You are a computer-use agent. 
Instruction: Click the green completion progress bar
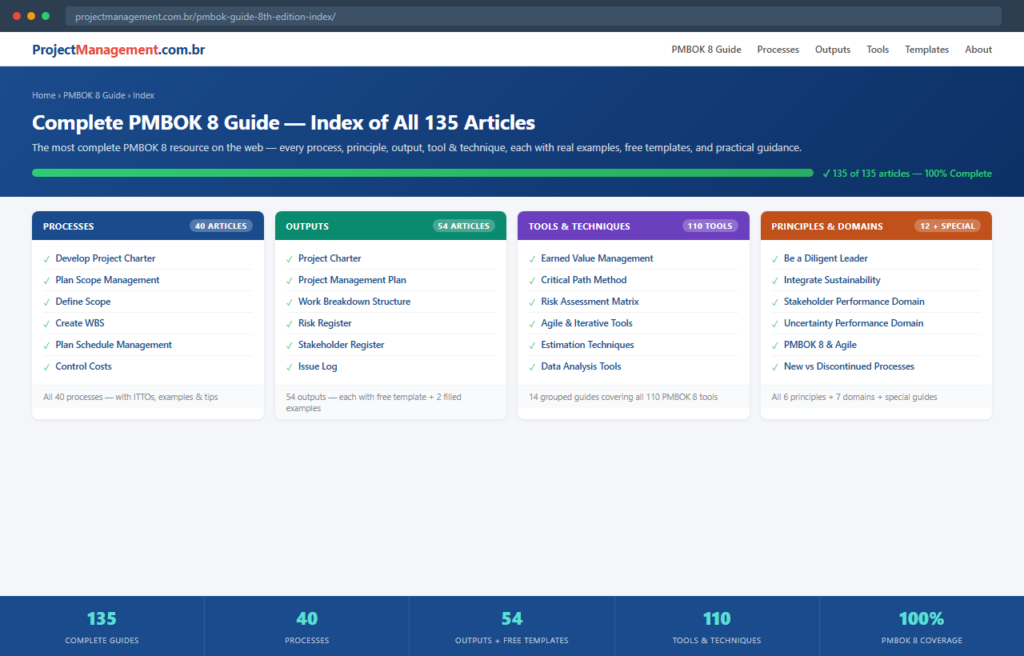pyautogui.click(x=422, y=173)
